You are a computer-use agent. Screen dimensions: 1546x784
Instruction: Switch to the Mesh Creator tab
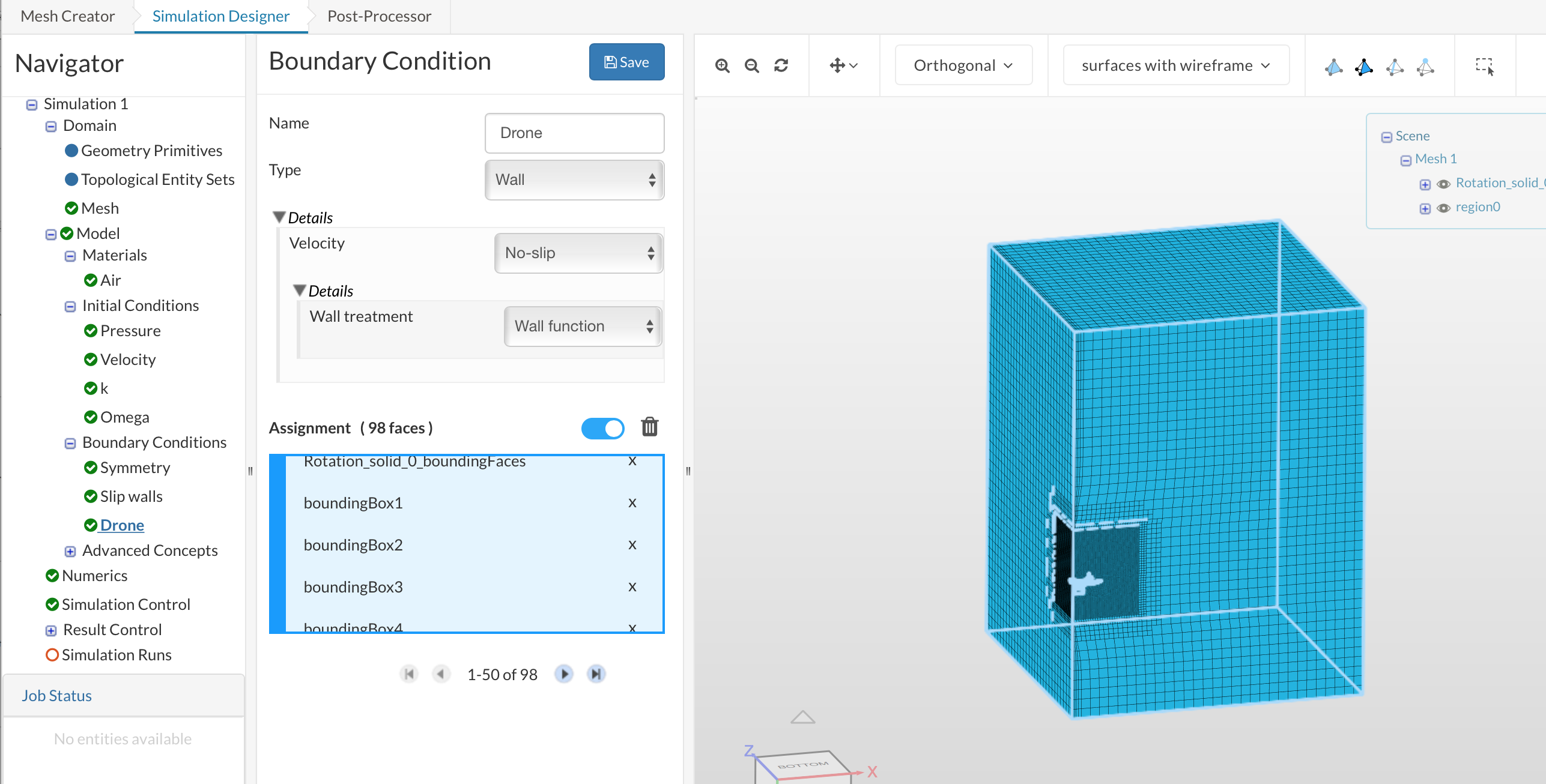[67, 16]
